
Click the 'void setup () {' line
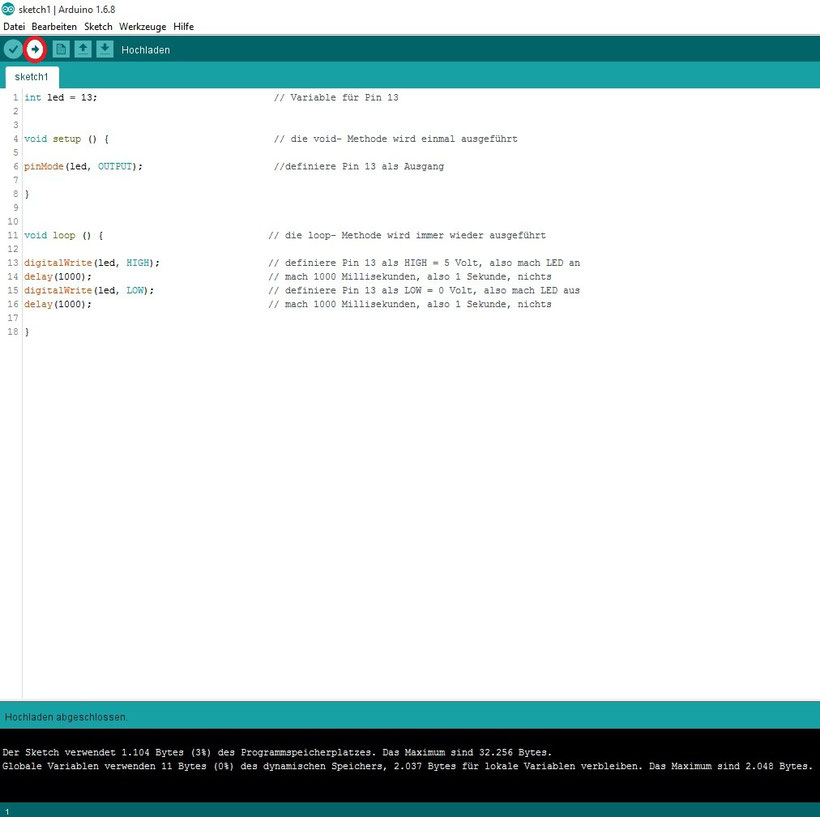(66, 139)
